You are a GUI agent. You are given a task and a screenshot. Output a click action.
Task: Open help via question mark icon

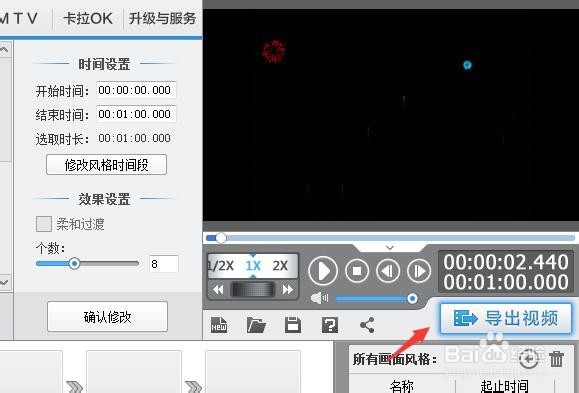pos(330,325)
